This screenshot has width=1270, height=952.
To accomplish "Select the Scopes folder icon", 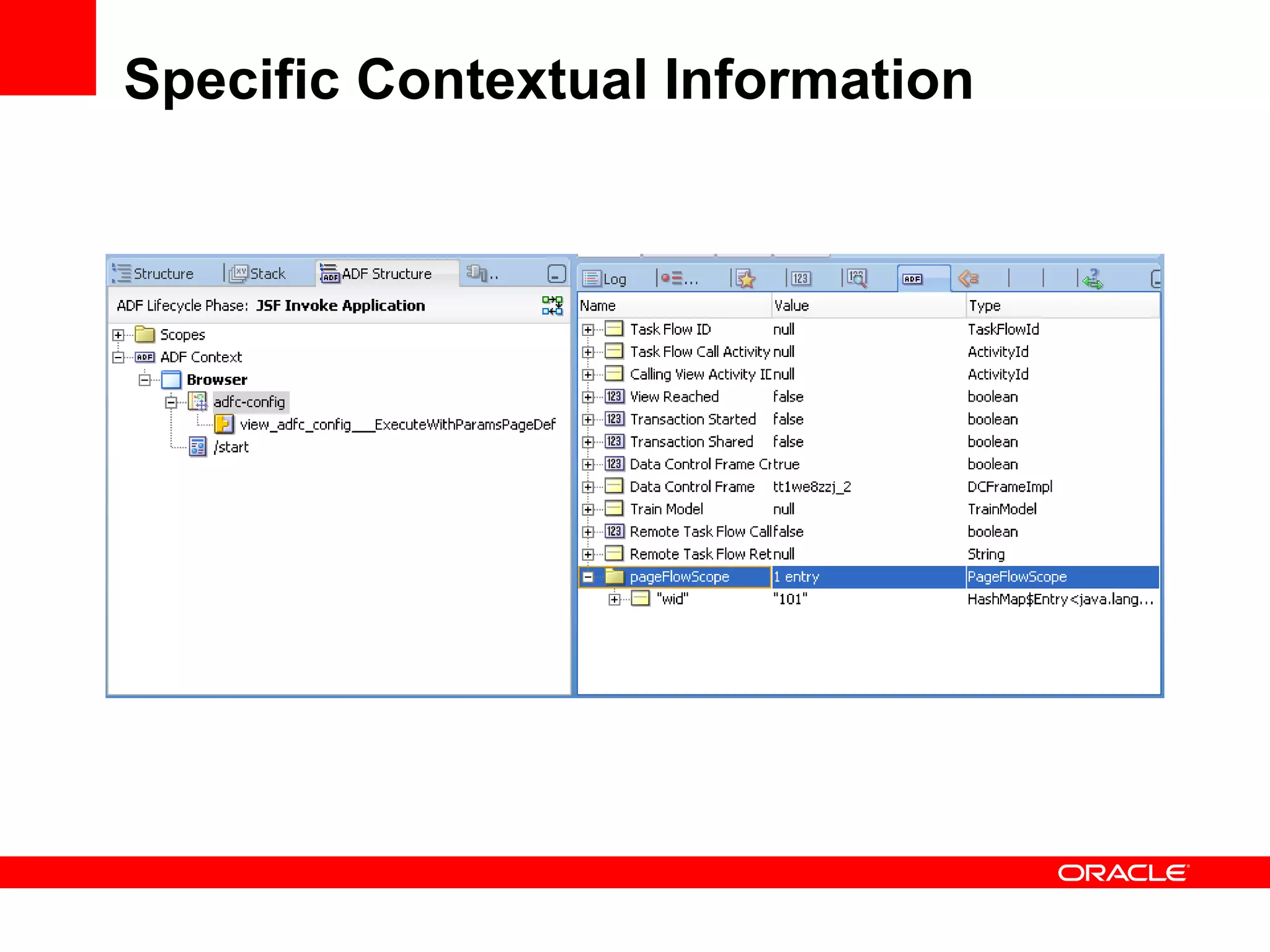I will coord(144,335).
